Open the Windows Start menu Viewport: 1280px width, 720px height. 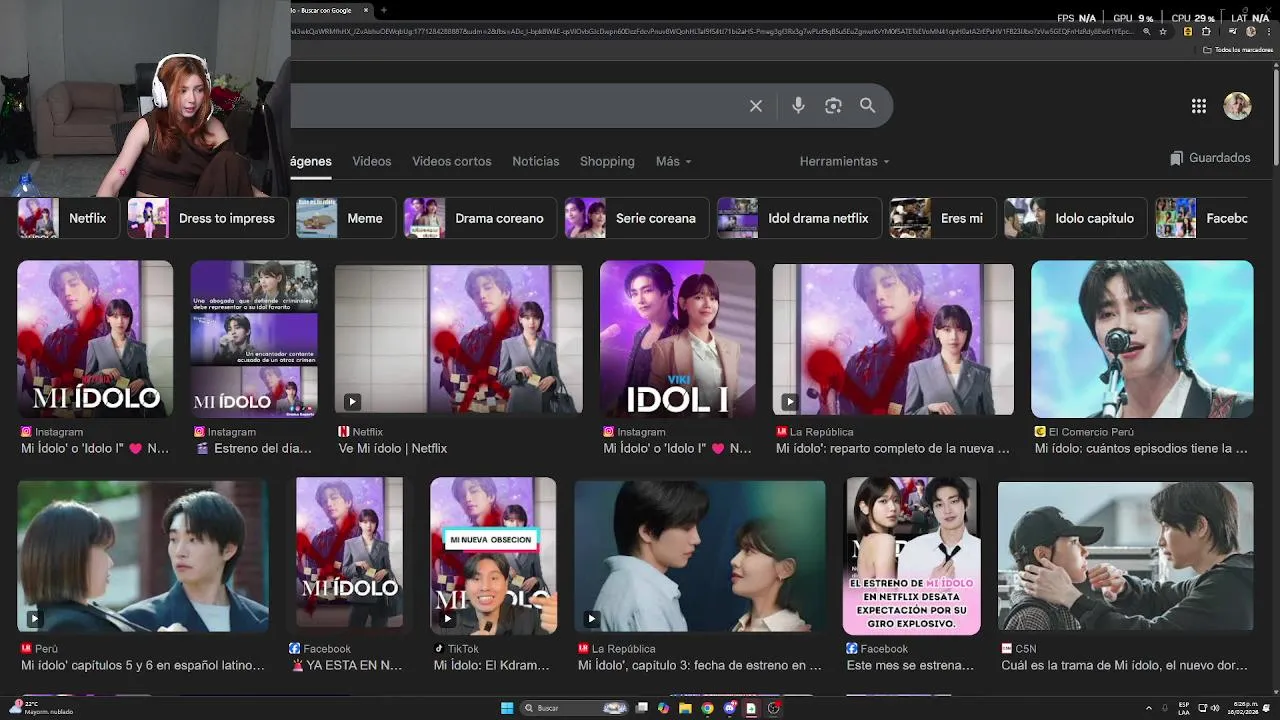[507, 708]
